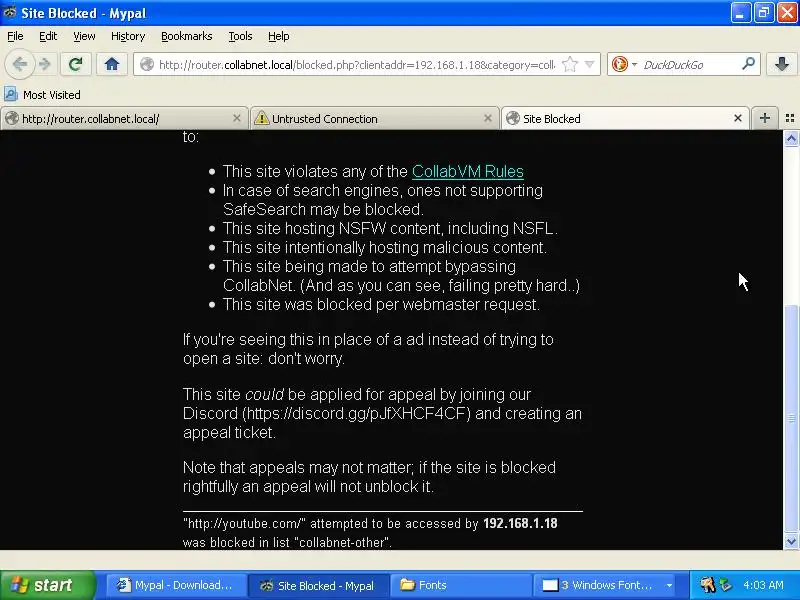Click the warning icon on Untrusted Connection tab
This screenshot has height=600, width=800.
[x=262, y=118]
